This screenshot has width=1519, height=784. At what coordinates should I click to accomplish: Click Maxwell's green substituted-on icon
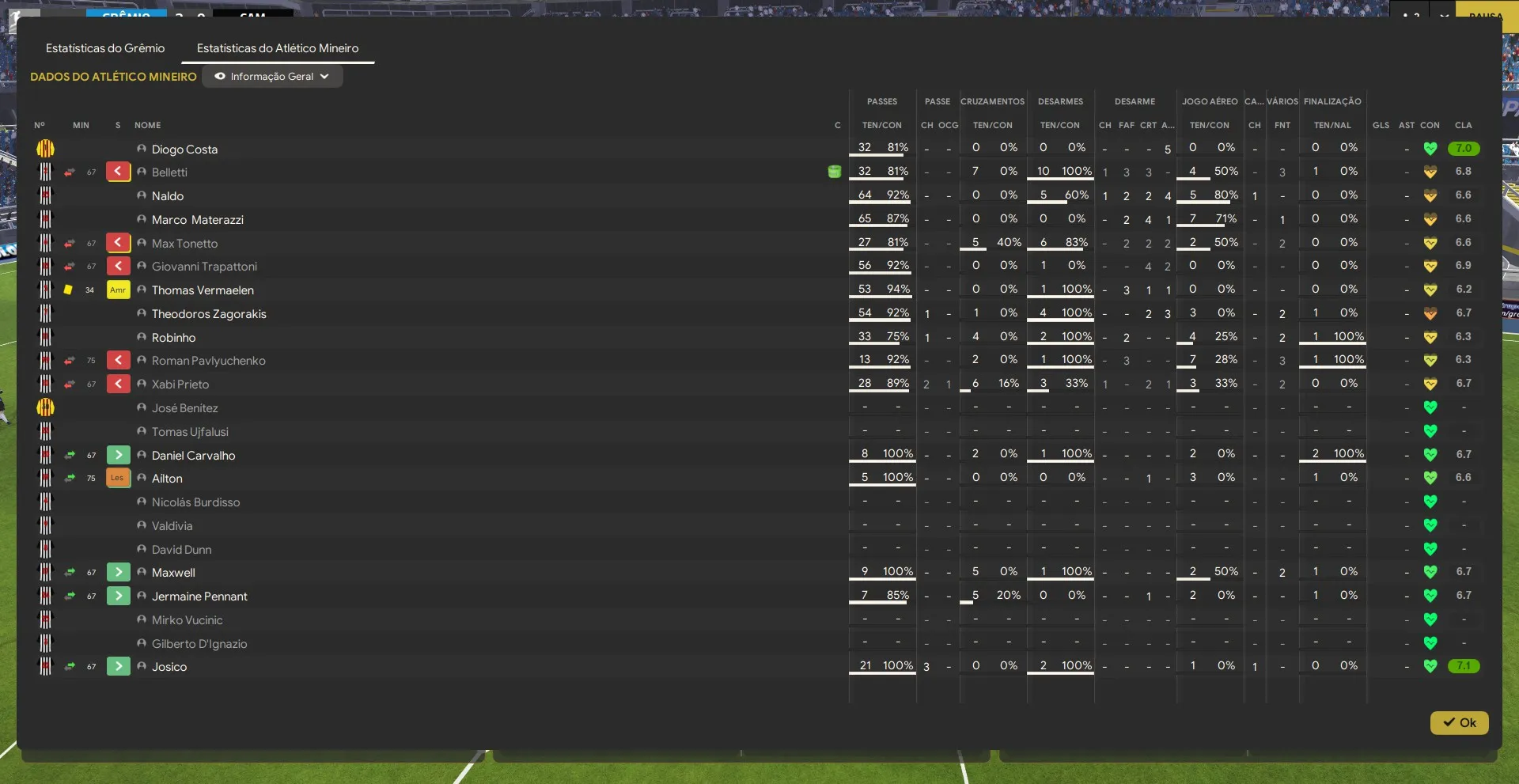(x=118, y=572)
